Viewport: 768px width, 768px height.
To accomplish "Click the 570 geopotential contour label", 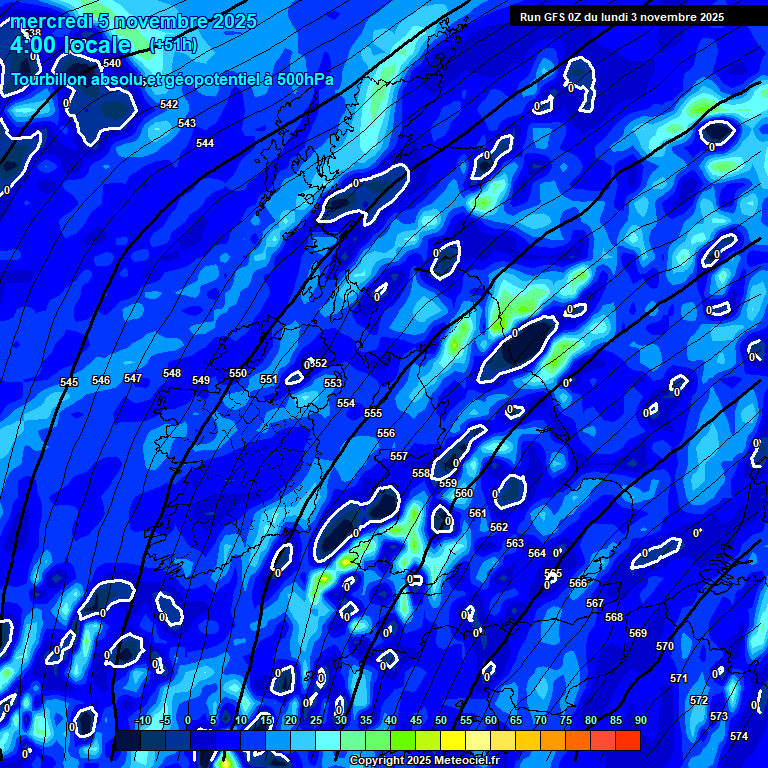I will [665, 646].
